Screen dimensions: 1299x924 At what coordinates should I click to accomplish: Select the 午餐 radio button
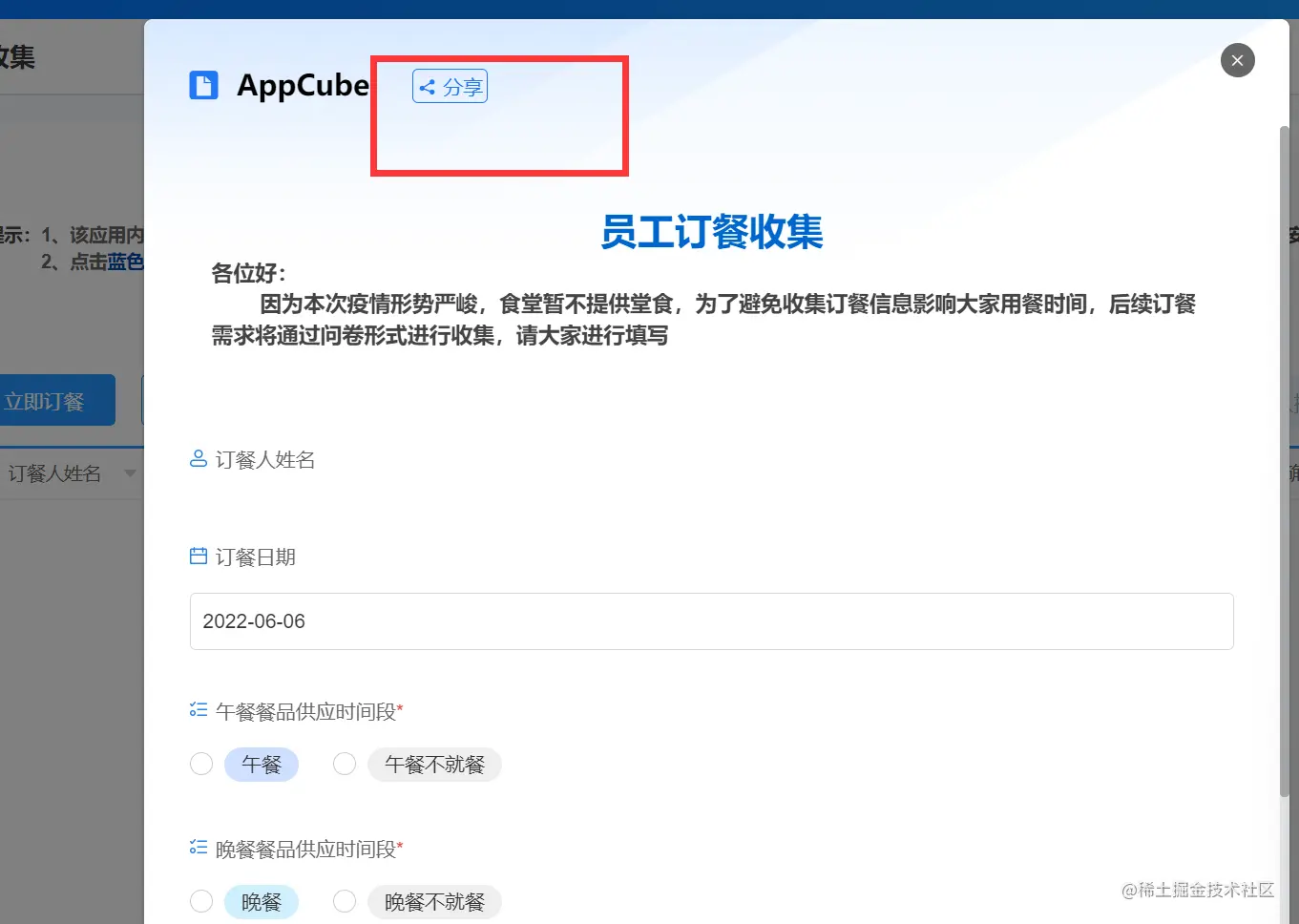click(201, 765)
